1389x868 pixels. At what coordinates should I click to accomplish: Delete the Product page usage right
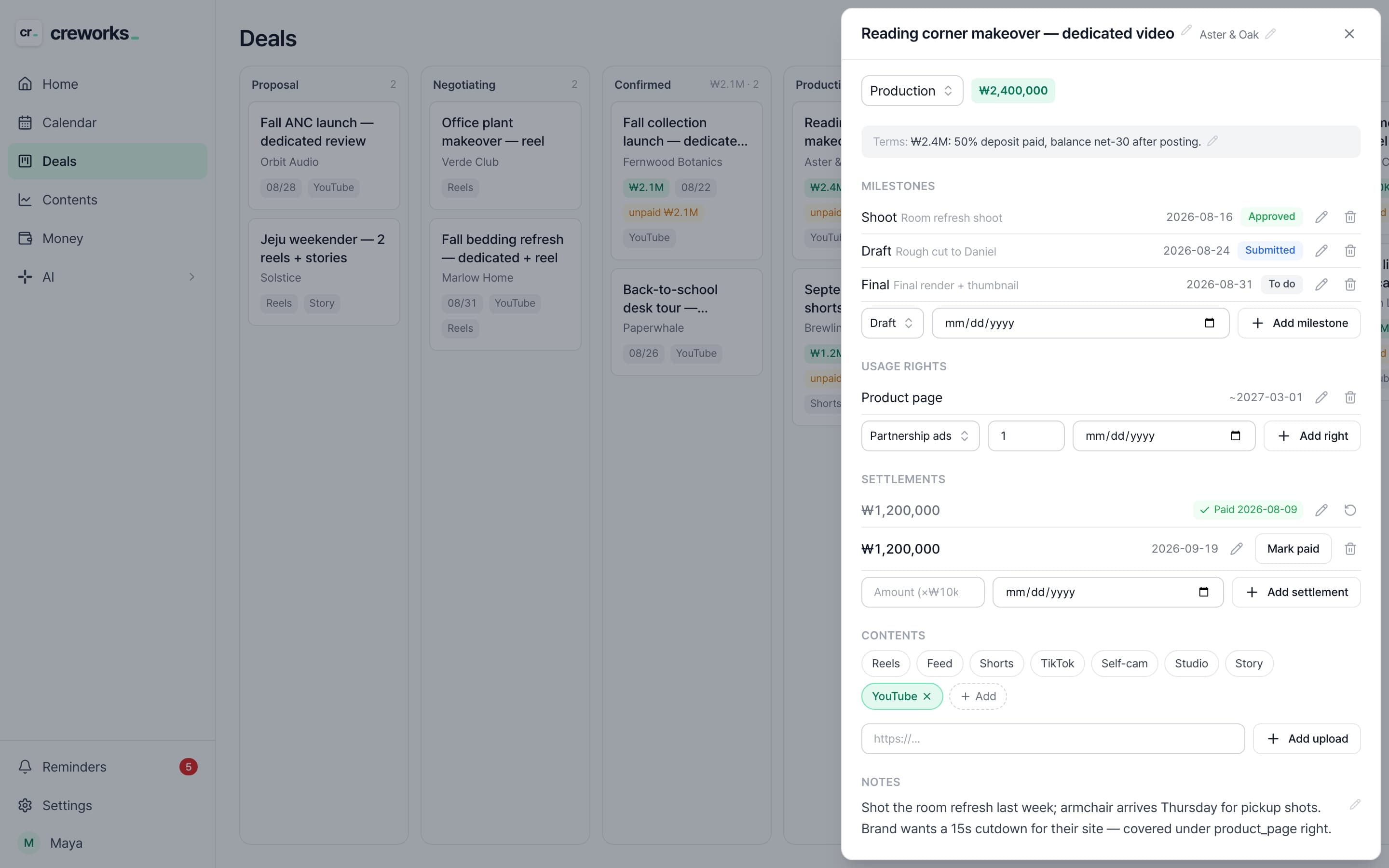click(1350, 397)
